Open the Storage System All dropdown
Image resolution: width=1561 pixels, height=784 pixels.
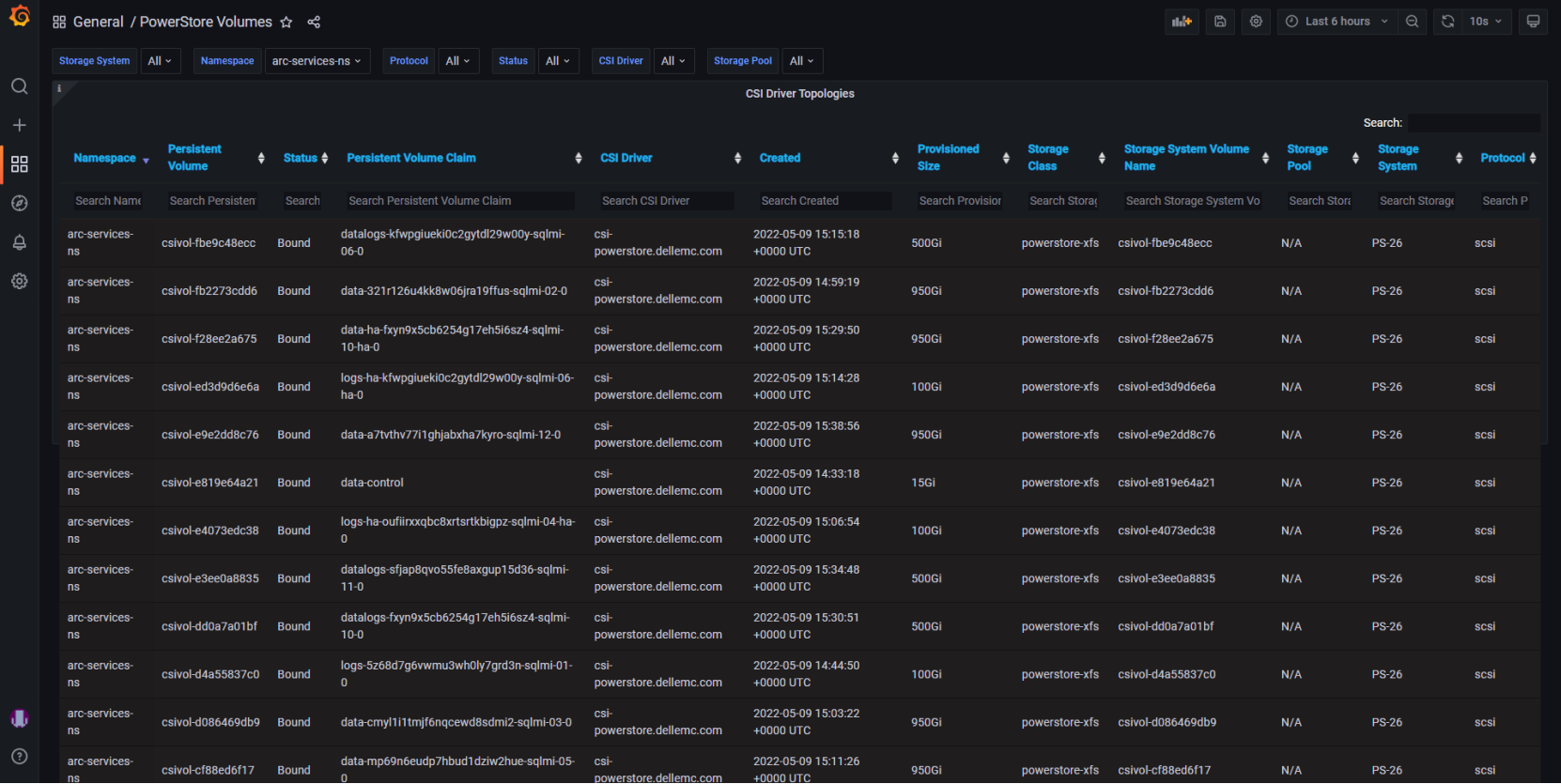point(160,61)
